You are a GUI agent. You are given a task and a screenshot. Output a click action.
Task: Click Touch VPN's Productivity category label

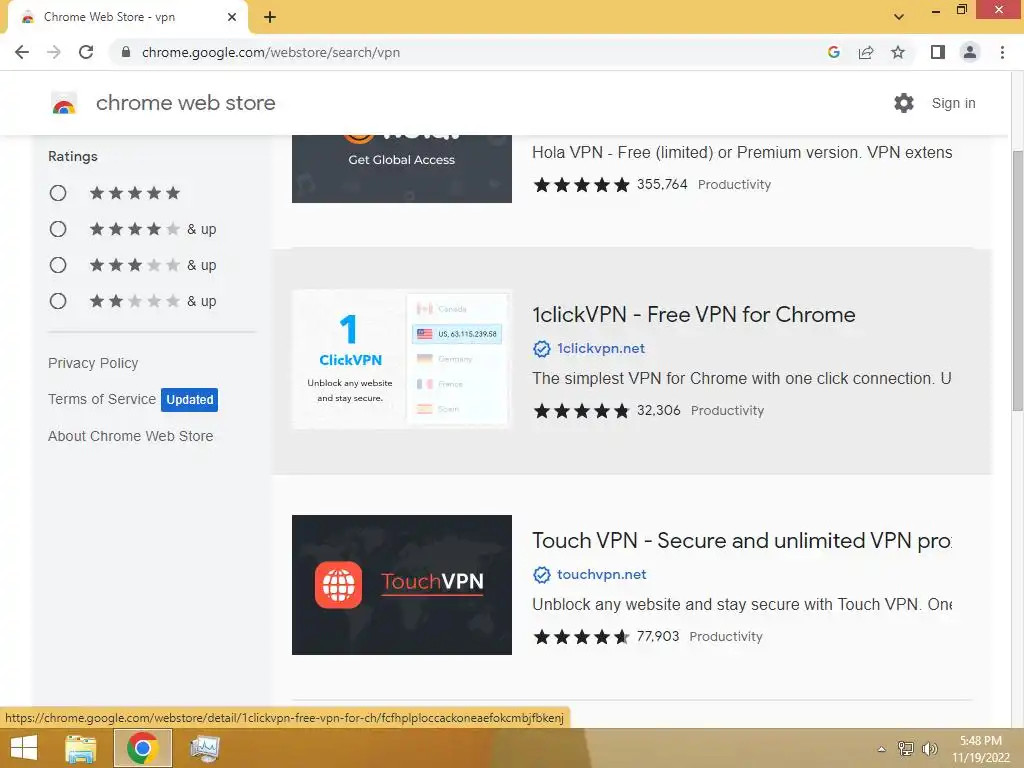[x=726, y=637]
